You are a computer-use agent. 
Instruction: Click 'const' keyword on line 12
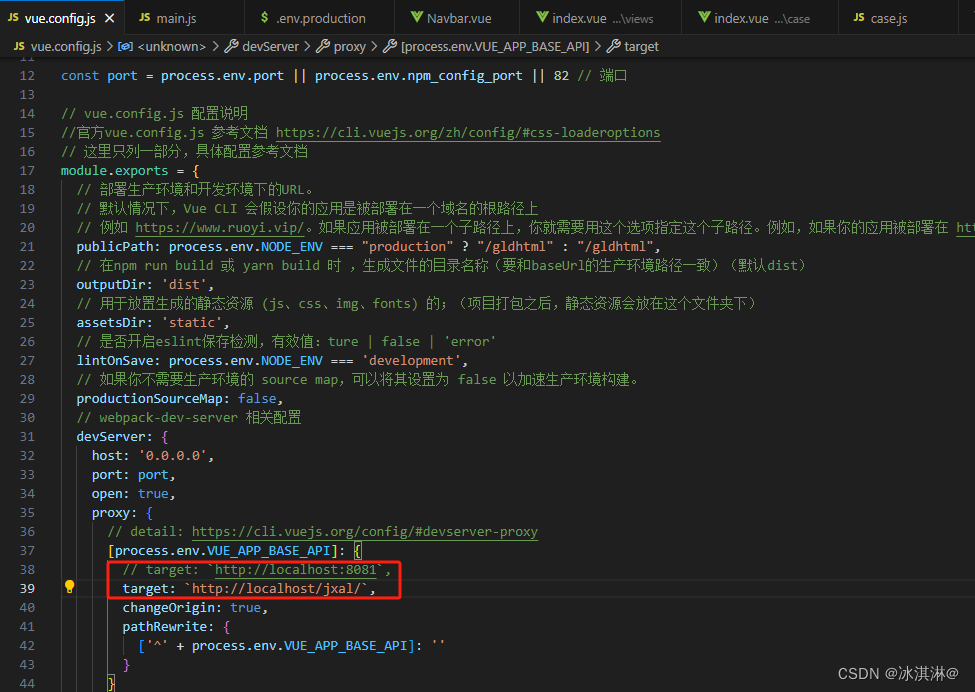pyautogui.click(x=80, y=76)
